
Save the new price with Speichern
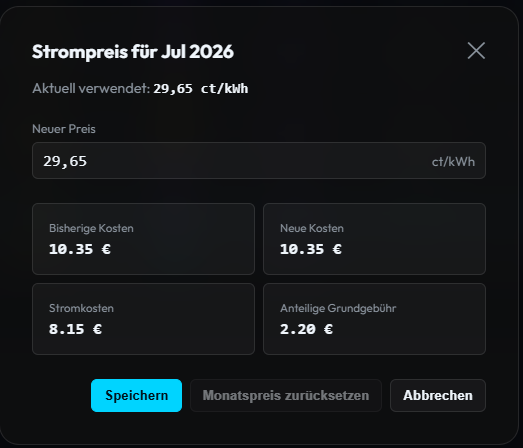pyautogui.click(x=136, y=395)
